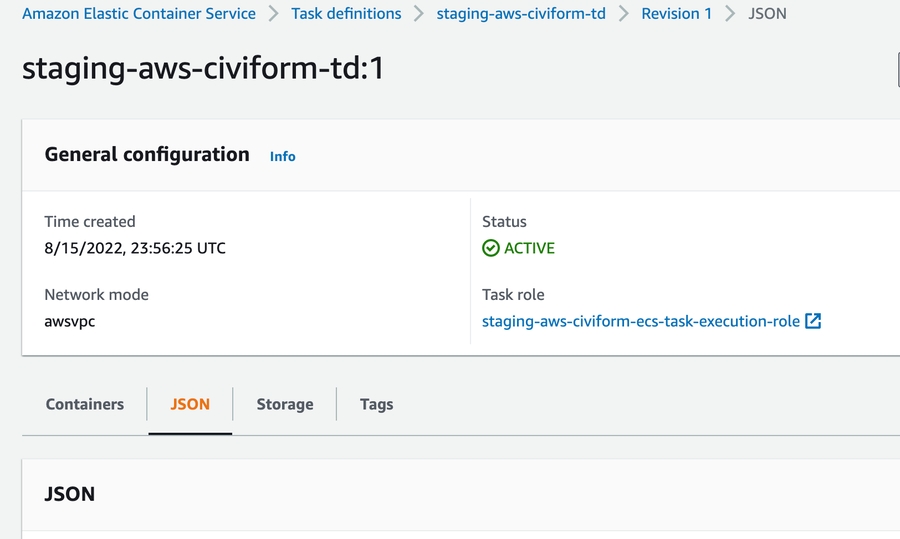Click chevron separator before Revision 1 breadcrumb

[x=624, y=14]
